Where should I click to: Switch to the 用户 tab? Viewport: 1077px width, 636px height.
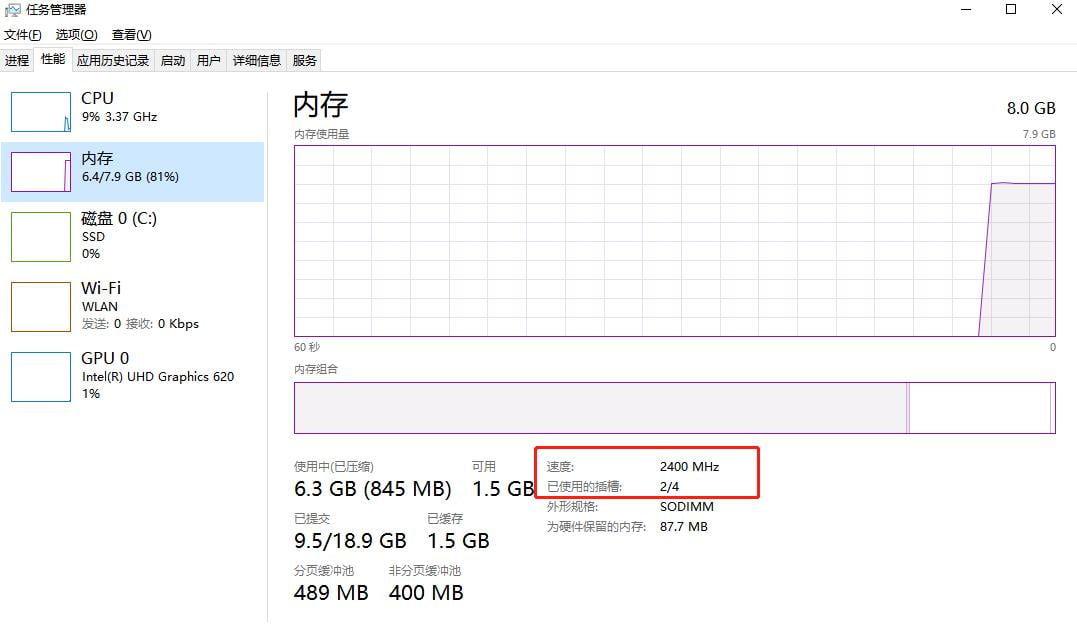coord(209,61)
